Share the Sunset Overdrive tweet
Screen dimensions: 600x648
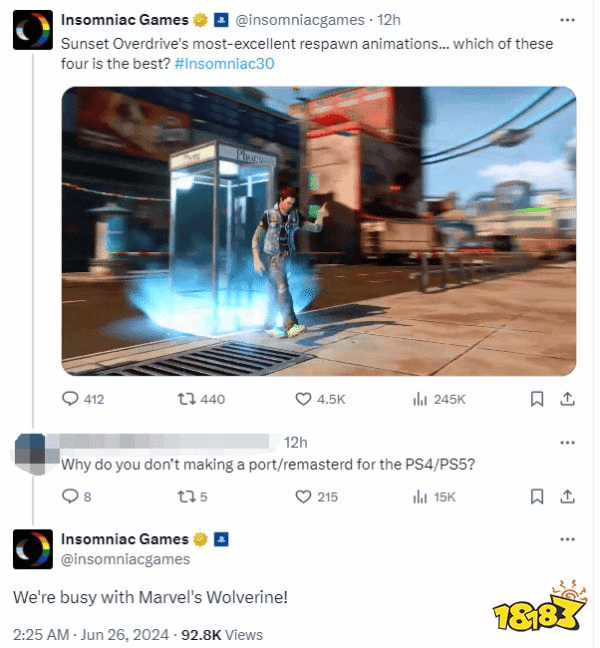(x=567, y=399)
